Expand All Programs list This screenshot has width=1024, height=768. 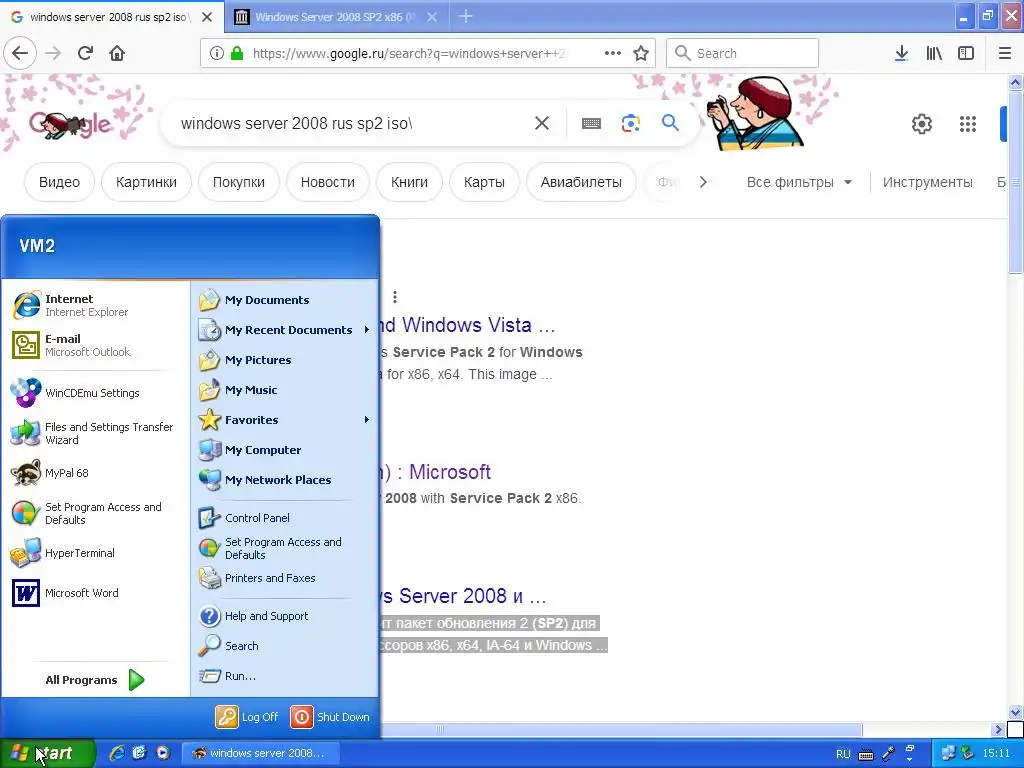click(95, 680)
